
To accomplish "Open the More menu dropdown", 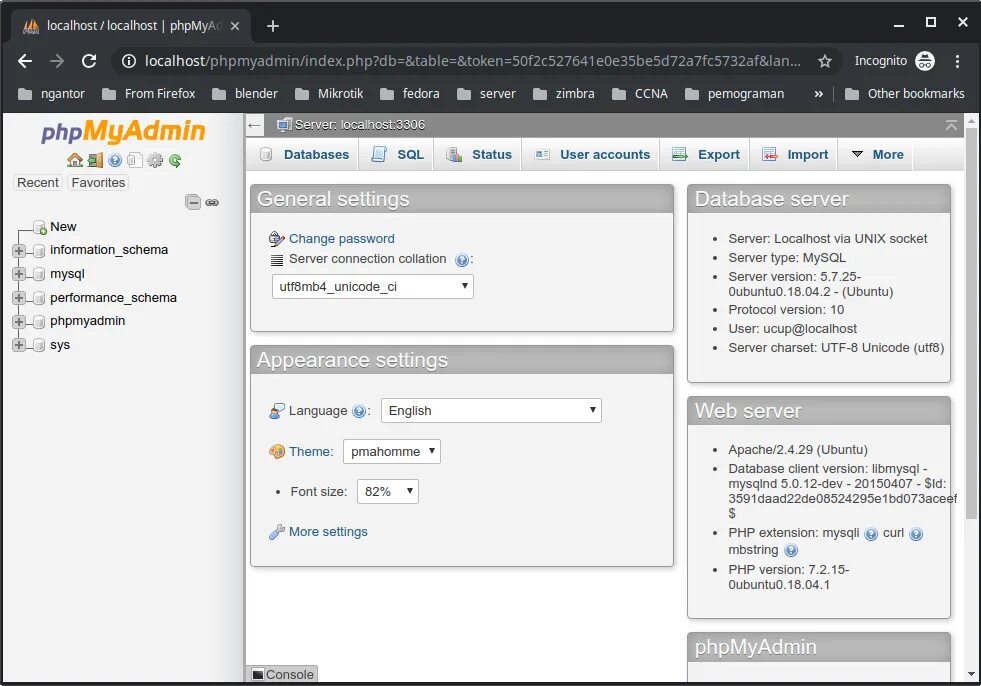I will pyautogui.click(x=878, y=155).
